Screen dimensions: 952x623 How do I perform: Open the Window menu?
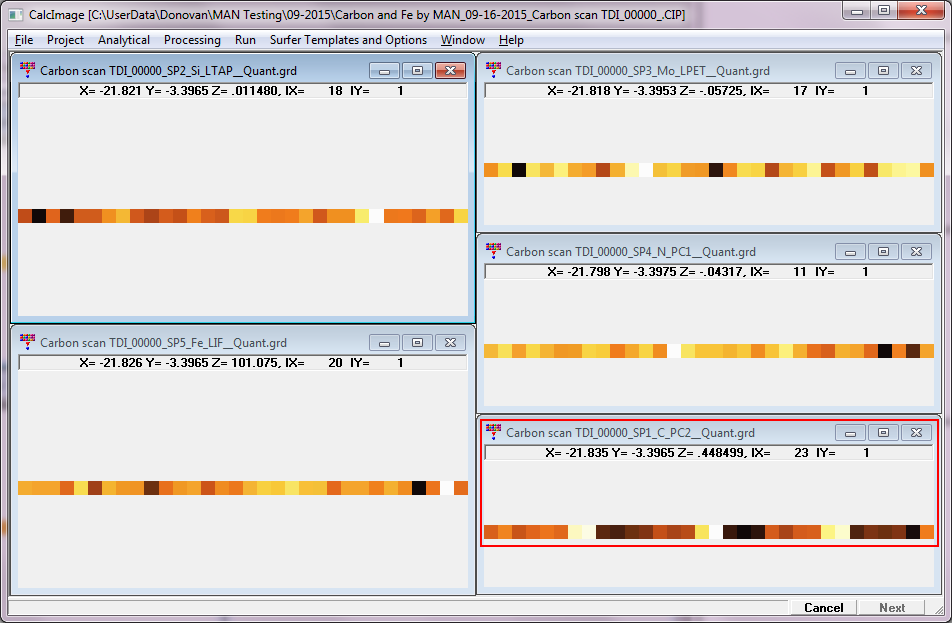point(462,40)
